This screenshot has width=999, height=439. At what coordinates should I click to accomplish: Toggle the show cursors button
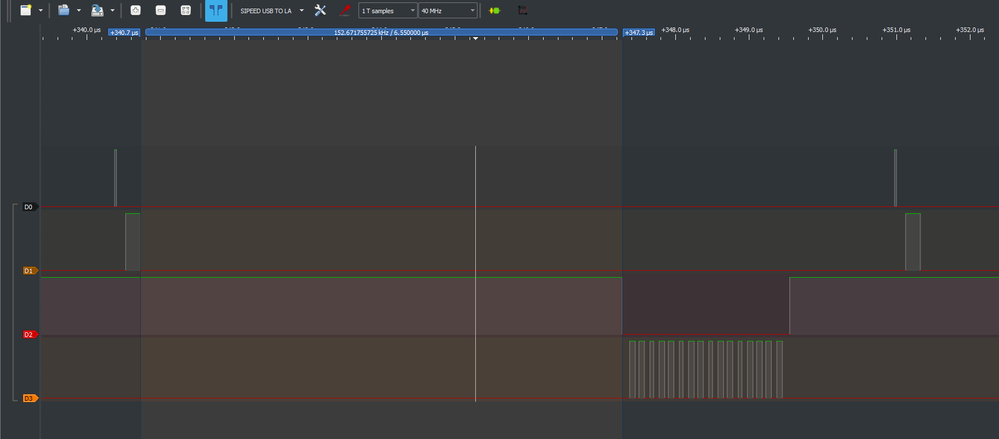(x=215, y=10)
